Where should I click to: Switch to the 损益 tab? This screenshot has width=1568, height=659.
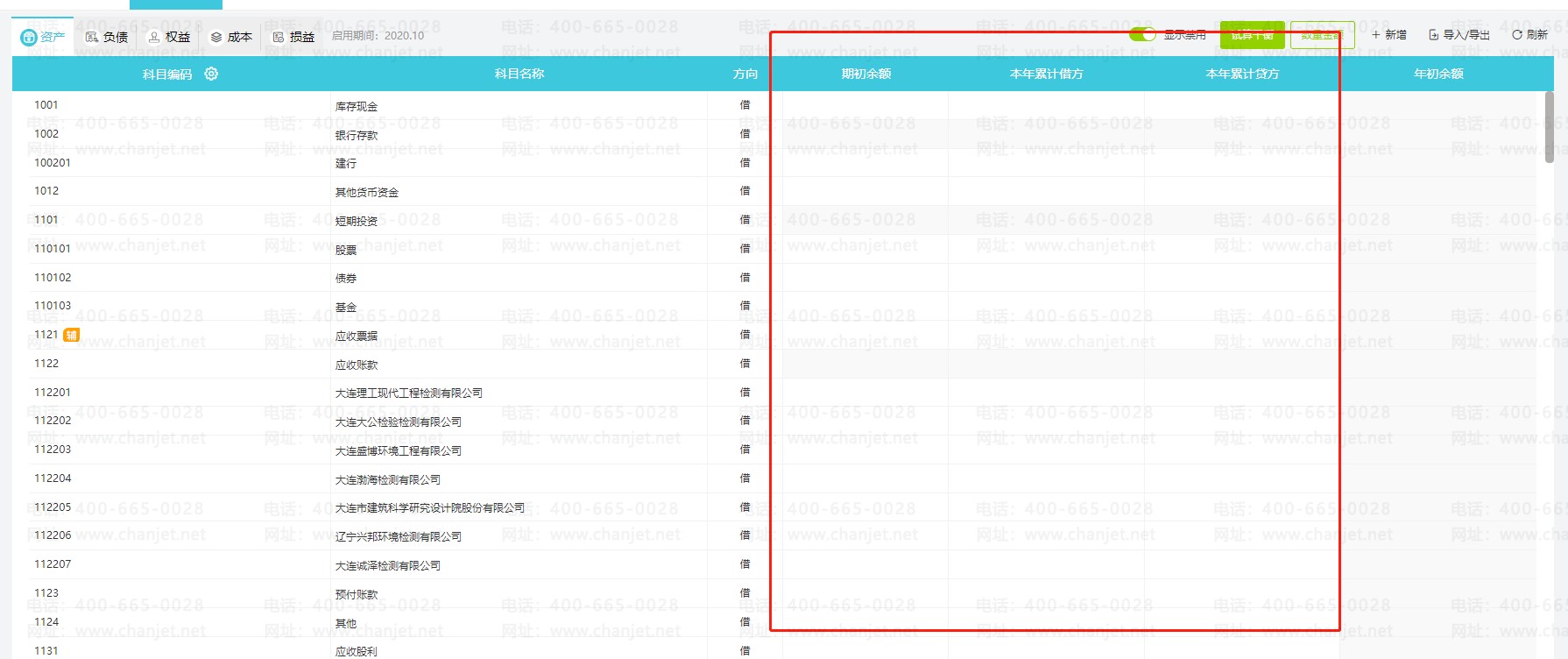[x=293, y=37]
